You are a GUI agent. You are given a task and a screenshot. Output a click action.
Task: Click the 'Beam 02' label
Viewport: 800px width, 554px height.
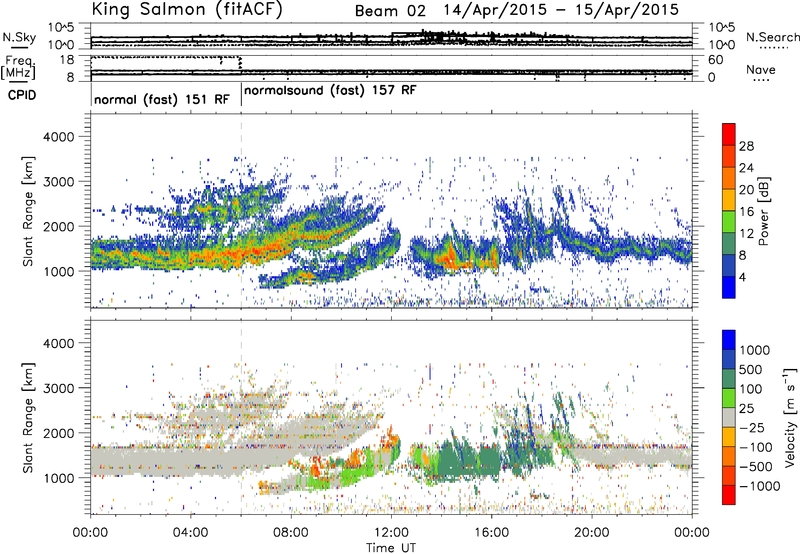390,10
